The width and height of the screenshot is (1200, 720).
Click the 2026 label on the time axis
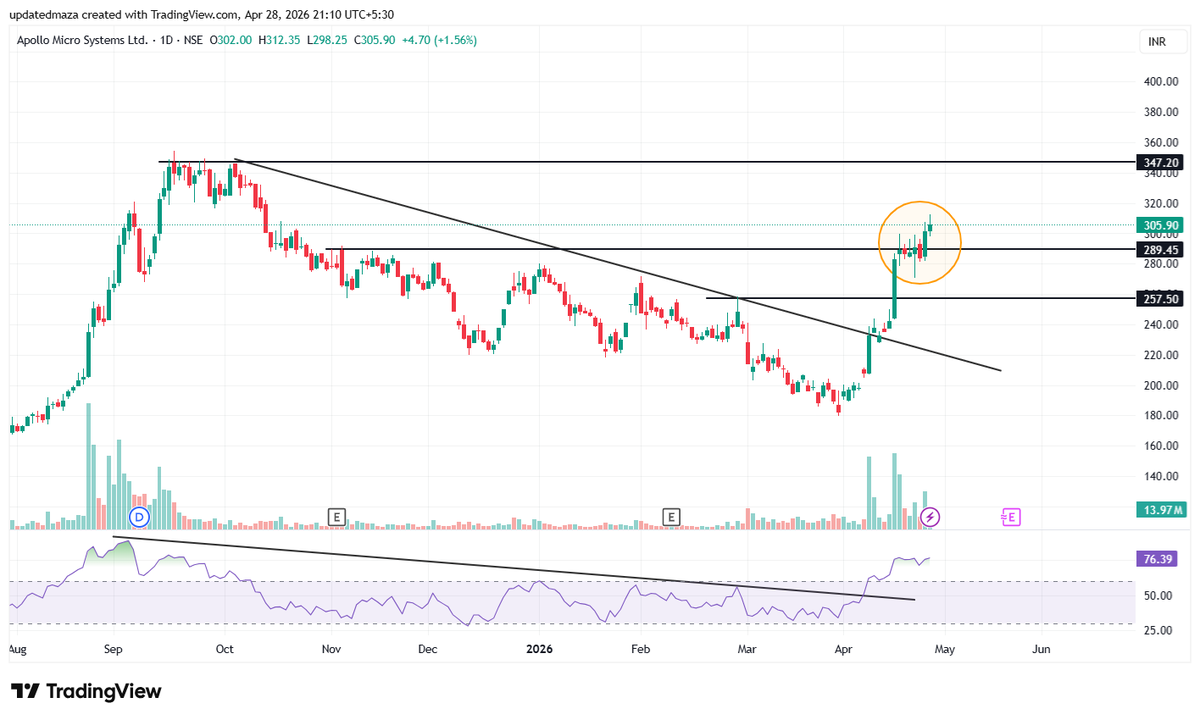[539, 648]
